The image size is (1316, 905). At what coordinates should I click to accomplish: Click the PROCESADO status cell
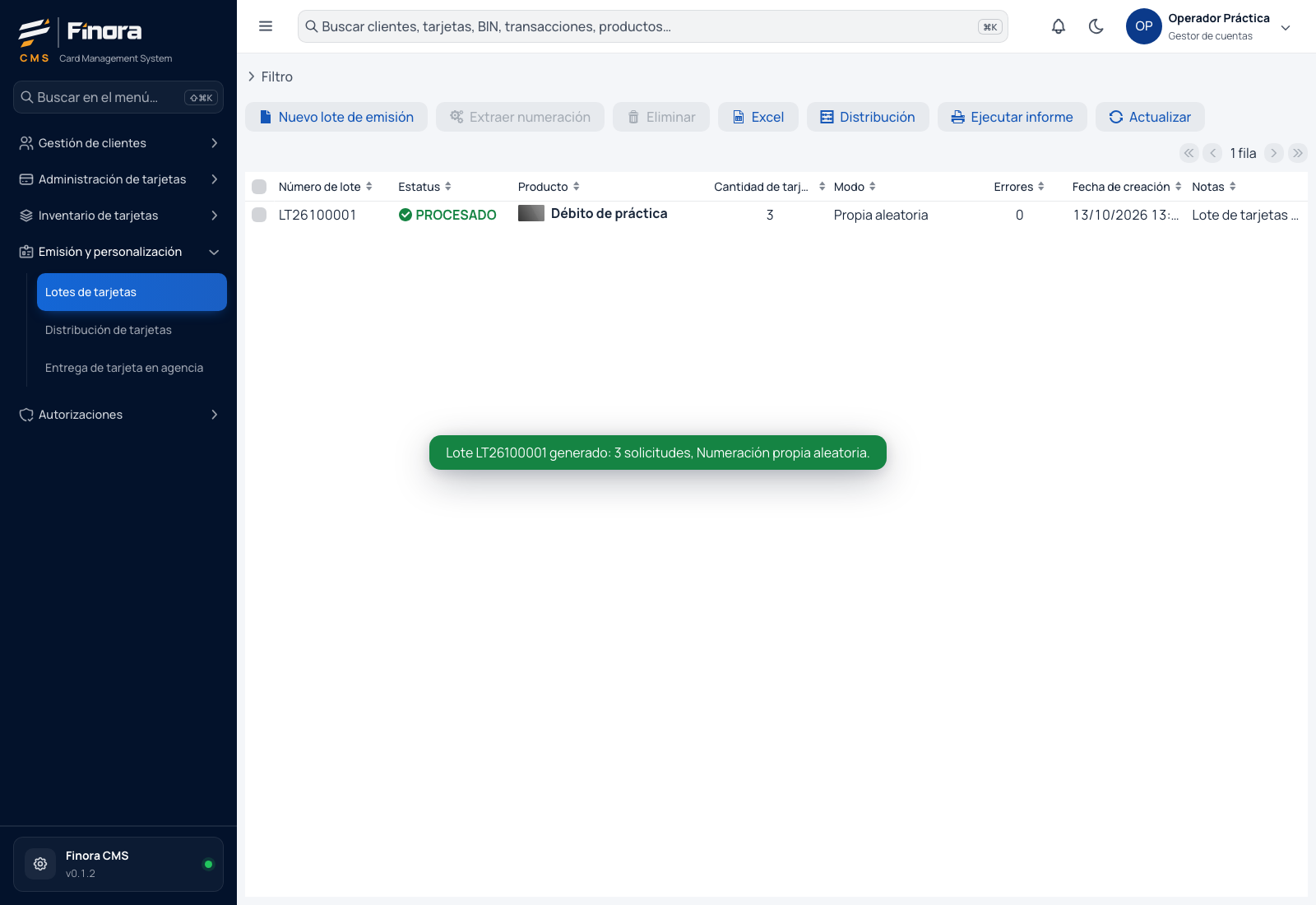(447, 215)
